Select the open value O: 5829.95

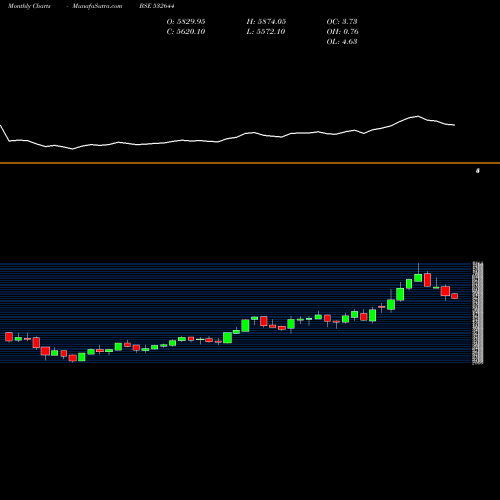(x=186, y=22)
